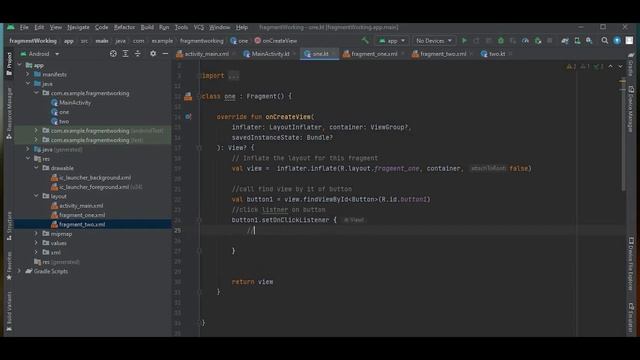
Task: Open Project panel settings gear
Action: (153, 53)
